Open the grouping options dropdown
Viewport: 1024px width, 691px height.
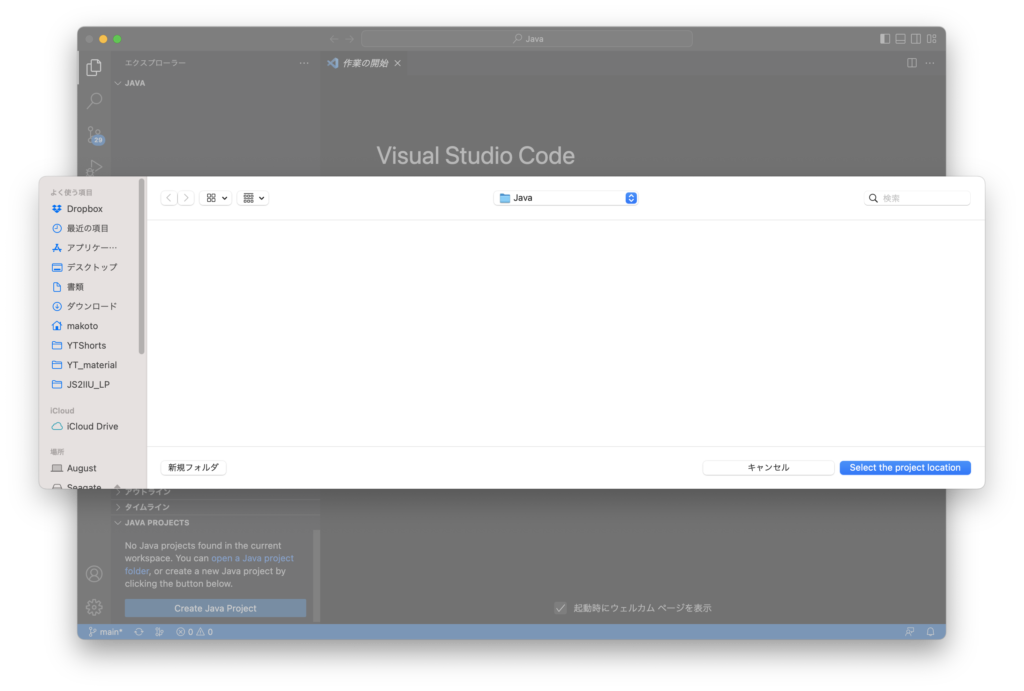(253, 198)
